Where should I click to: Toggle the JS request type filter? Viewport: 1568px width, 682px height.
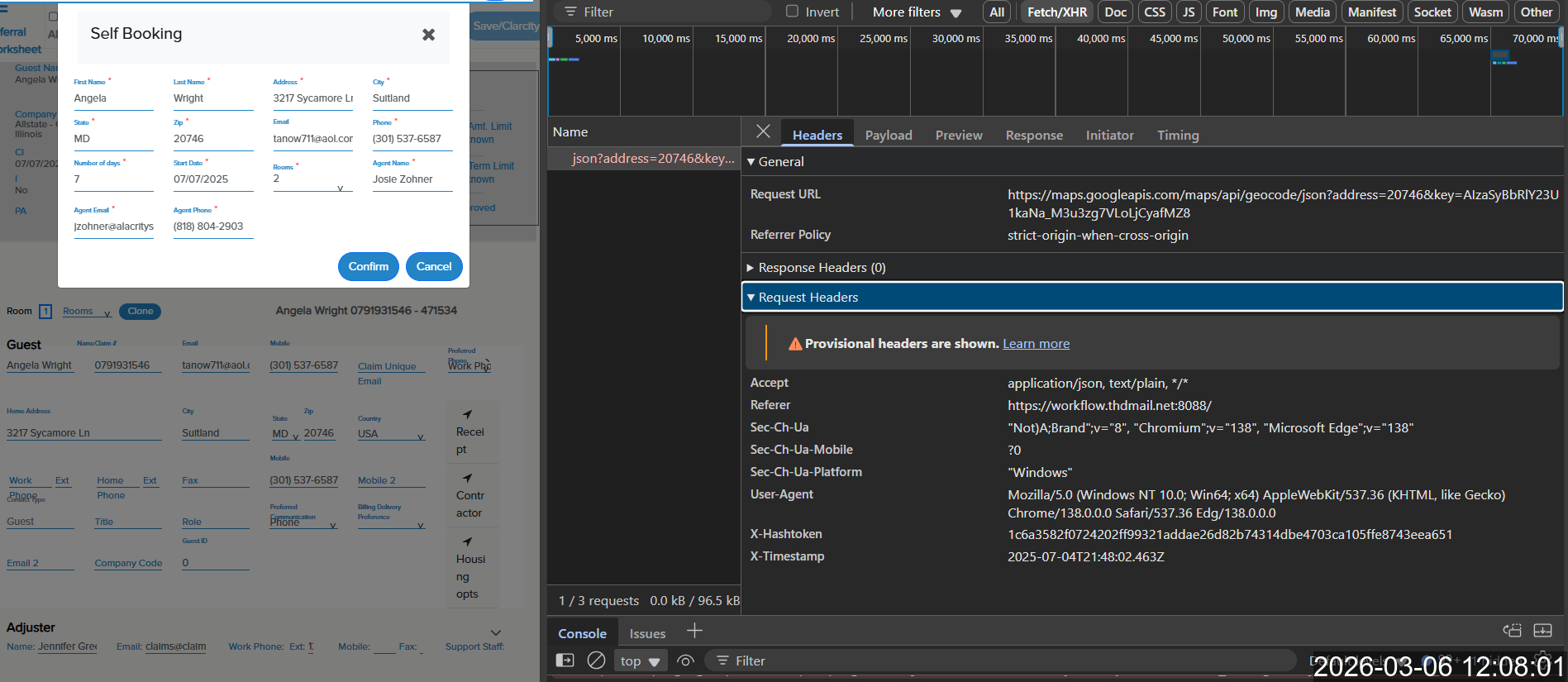pos(1188,12)
